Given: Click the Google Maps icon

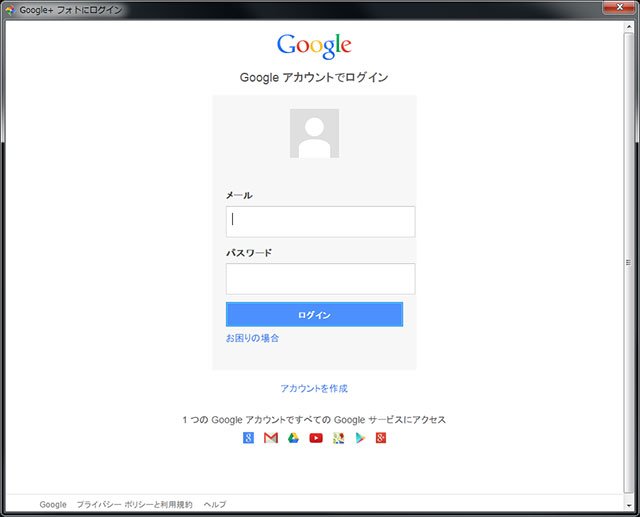Looking at the screenshot, I should [338, 438].
